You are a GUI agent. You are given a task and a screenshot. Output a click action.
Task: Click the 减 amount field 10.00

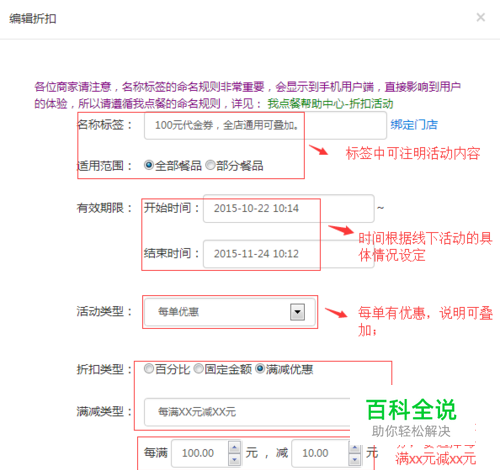tap(320, 453)
